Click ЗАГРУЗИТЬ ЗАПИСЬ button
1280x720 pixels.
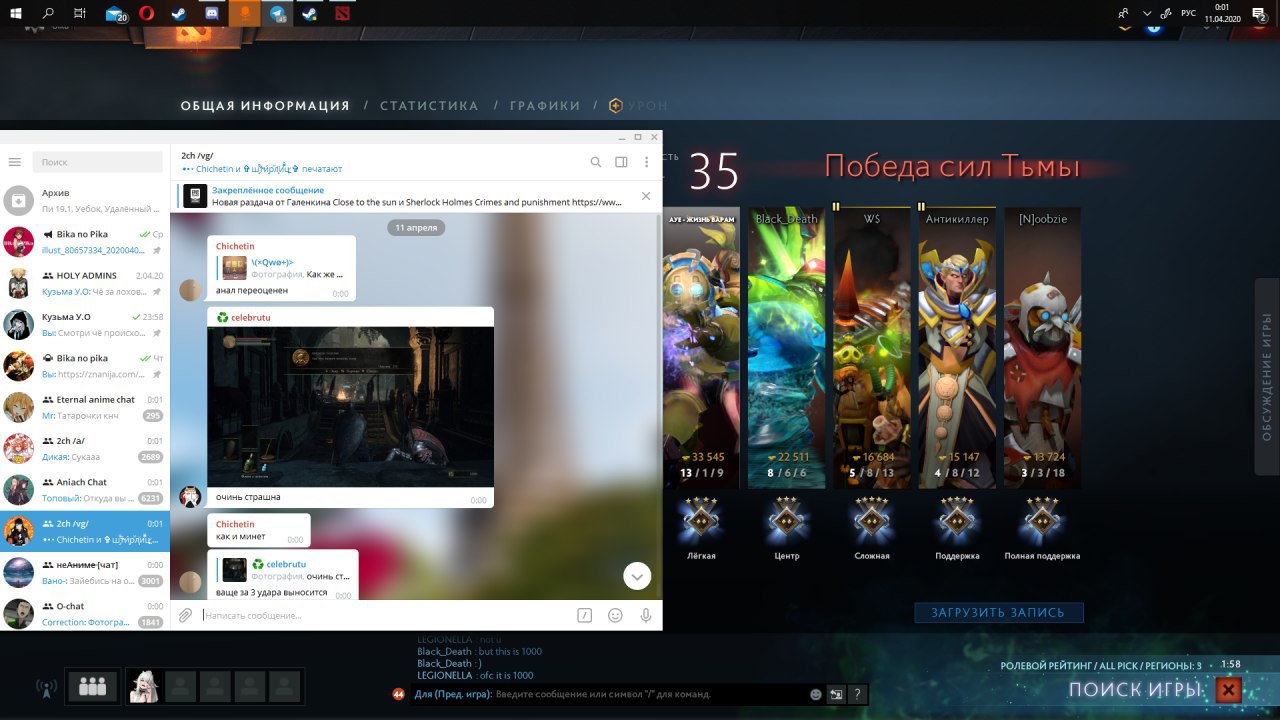[x=998, y=612]
